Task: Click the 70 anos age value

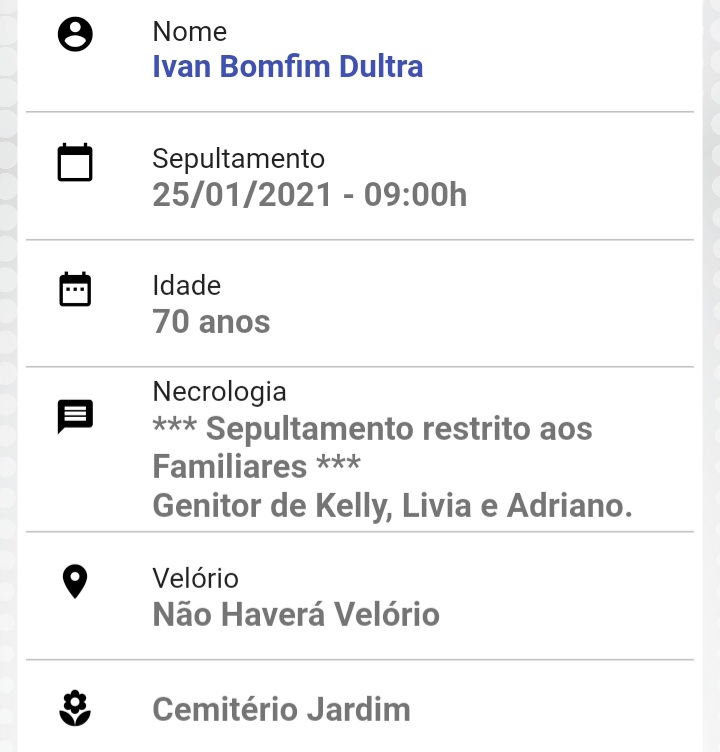Action: [x=211, y=321]
